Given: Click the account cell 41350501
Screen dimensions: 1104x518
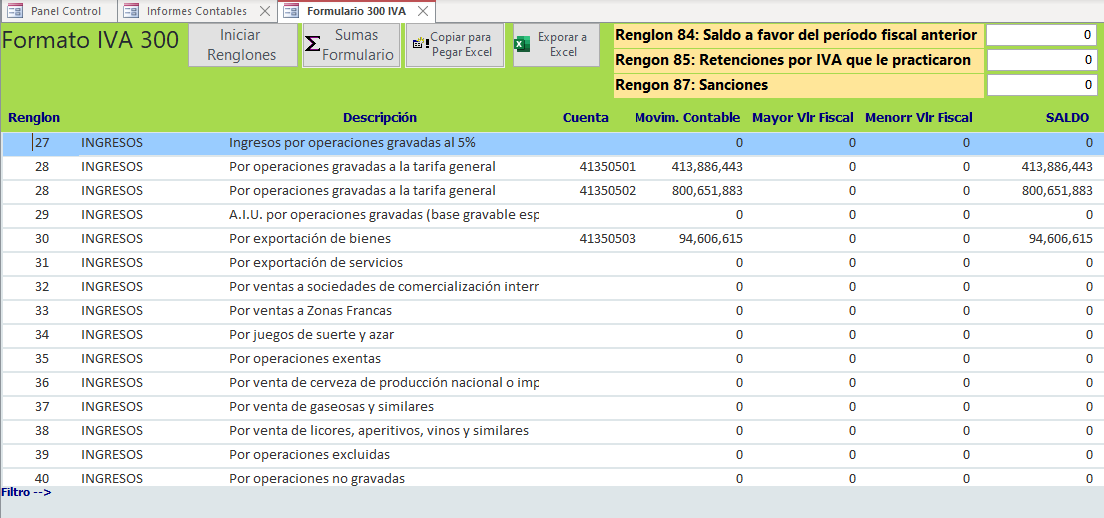Looking at the screenshot, I should point(608,167).
